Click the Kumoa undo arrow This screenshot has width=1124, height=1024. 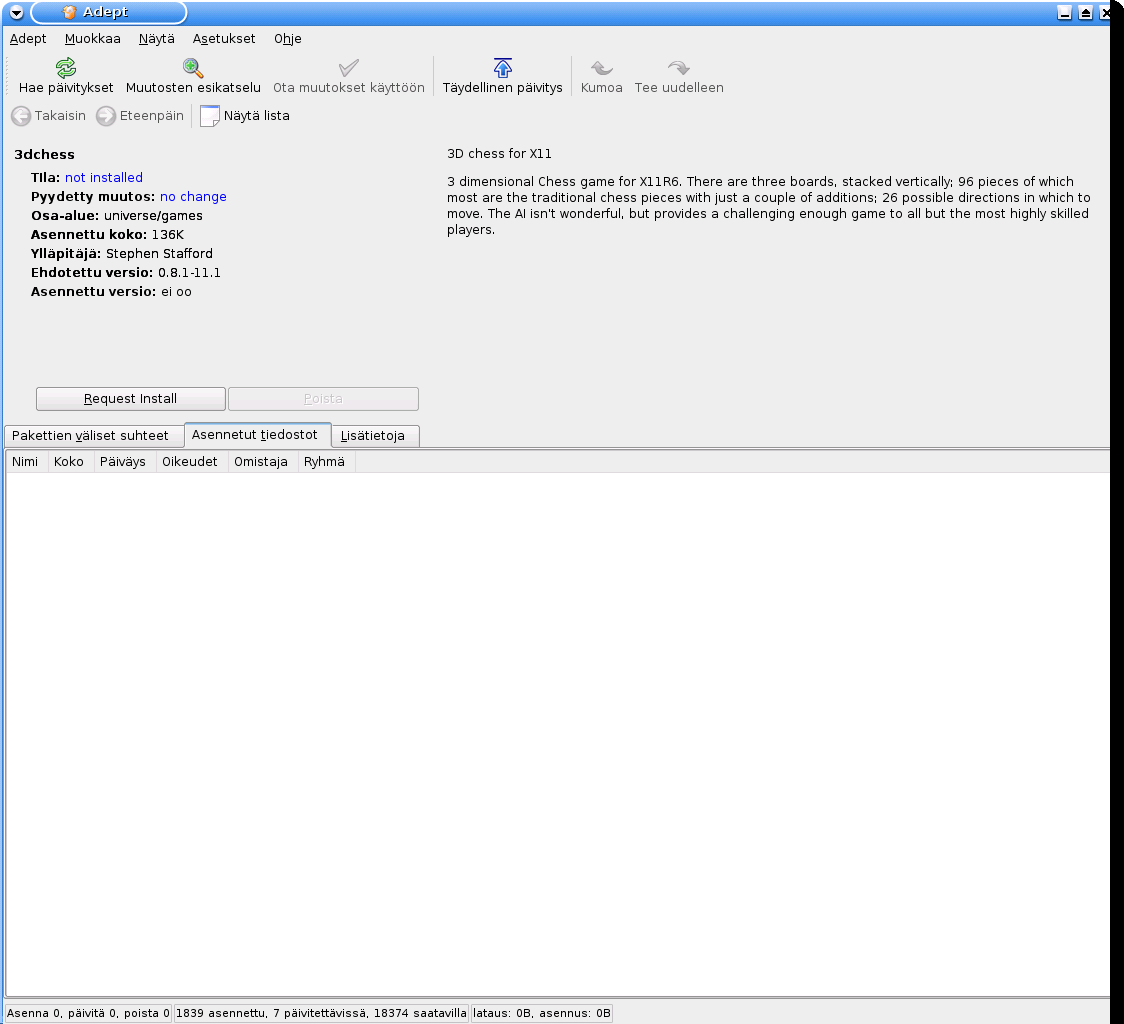coord(602,68)
